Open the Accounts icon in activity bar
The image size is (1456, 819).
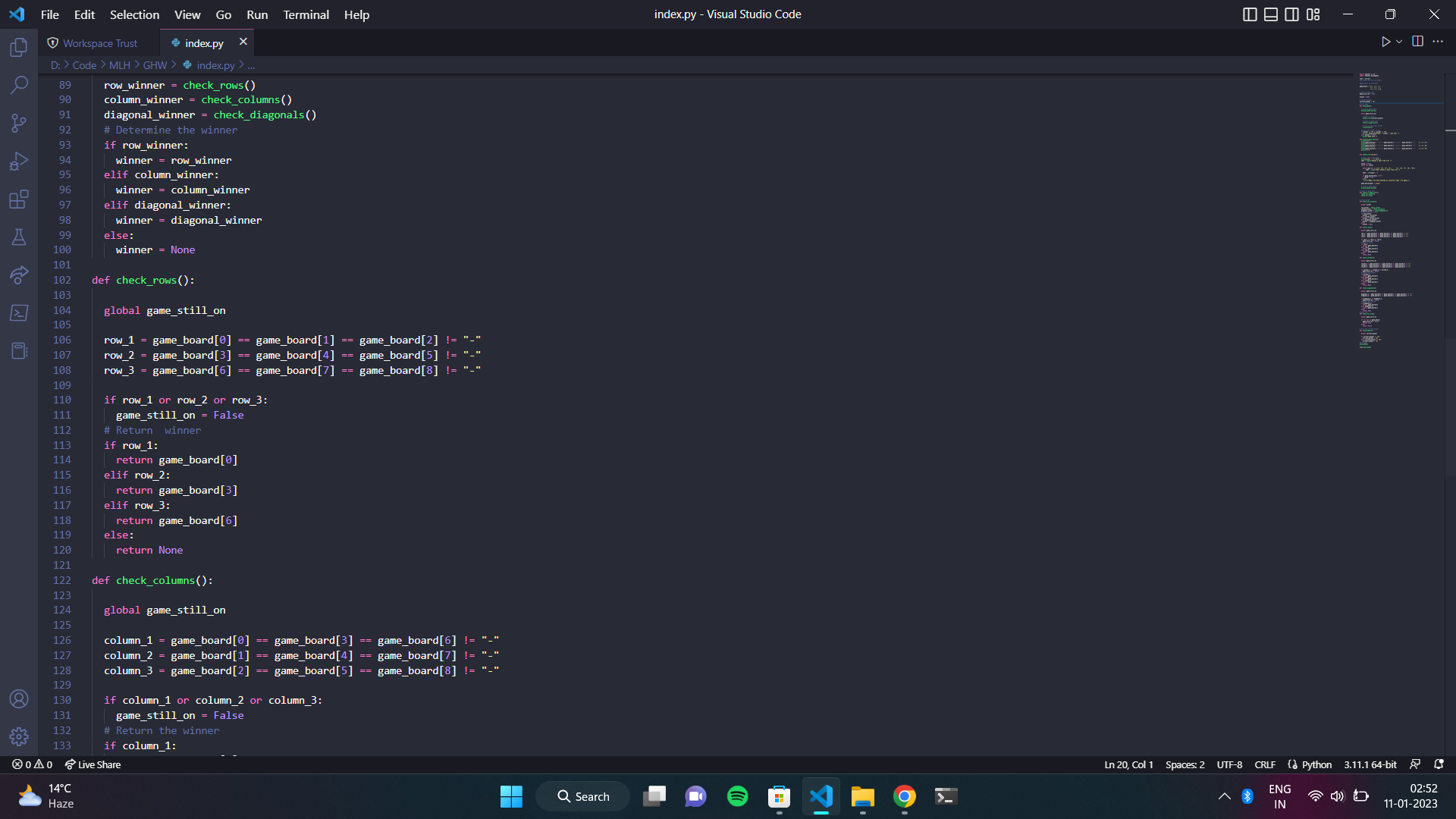pyautogui.click(x=19, y=698)
